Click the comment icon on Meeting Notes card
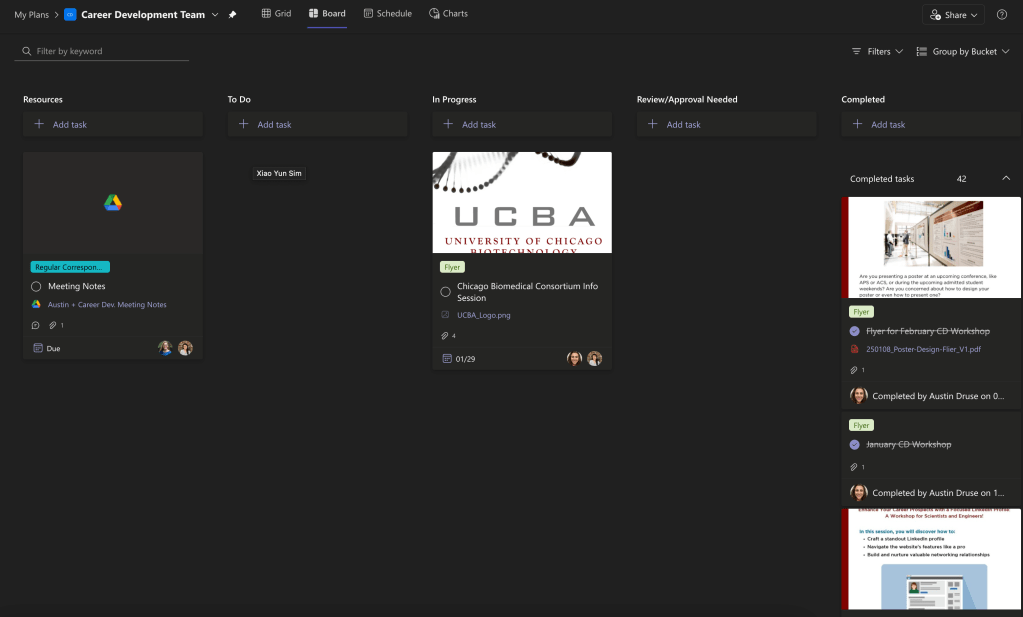The image size is (1023, 617). 36,325
